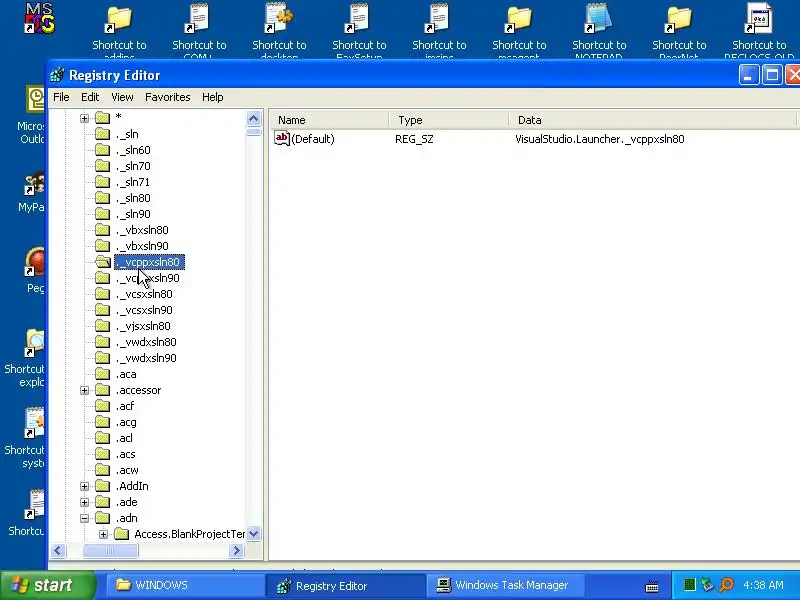Open the Favorites menu
The height and width of the screenshot is (600, 800).
167,97
